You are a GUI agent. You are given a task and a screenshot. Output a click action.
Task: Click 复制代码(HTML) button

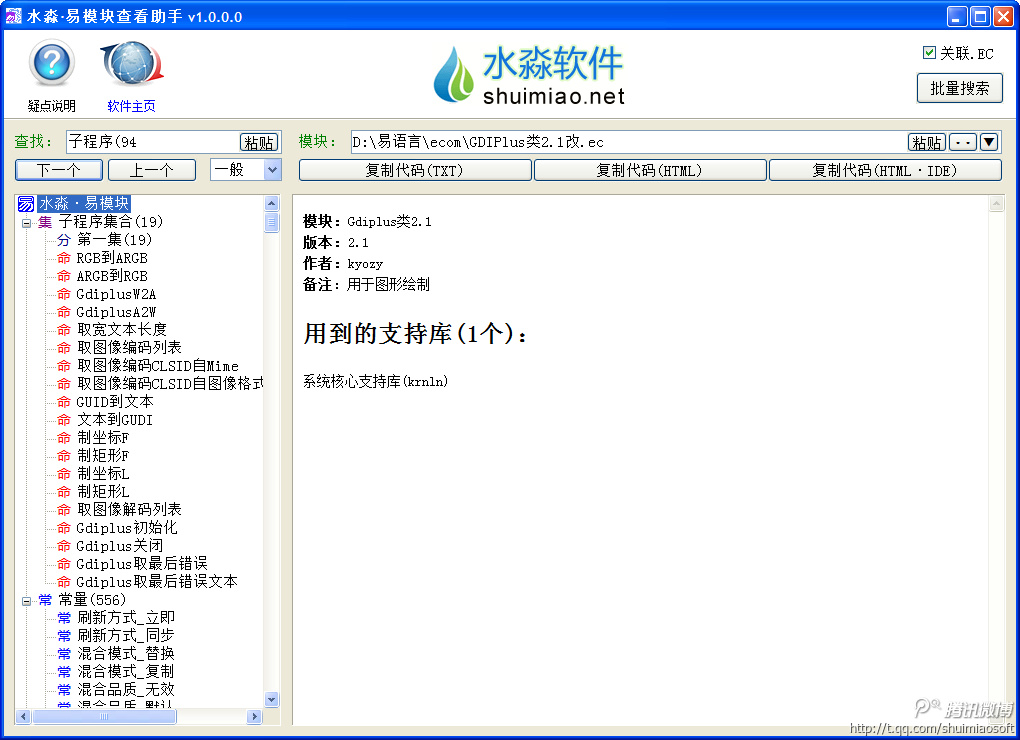click(650, 170)
